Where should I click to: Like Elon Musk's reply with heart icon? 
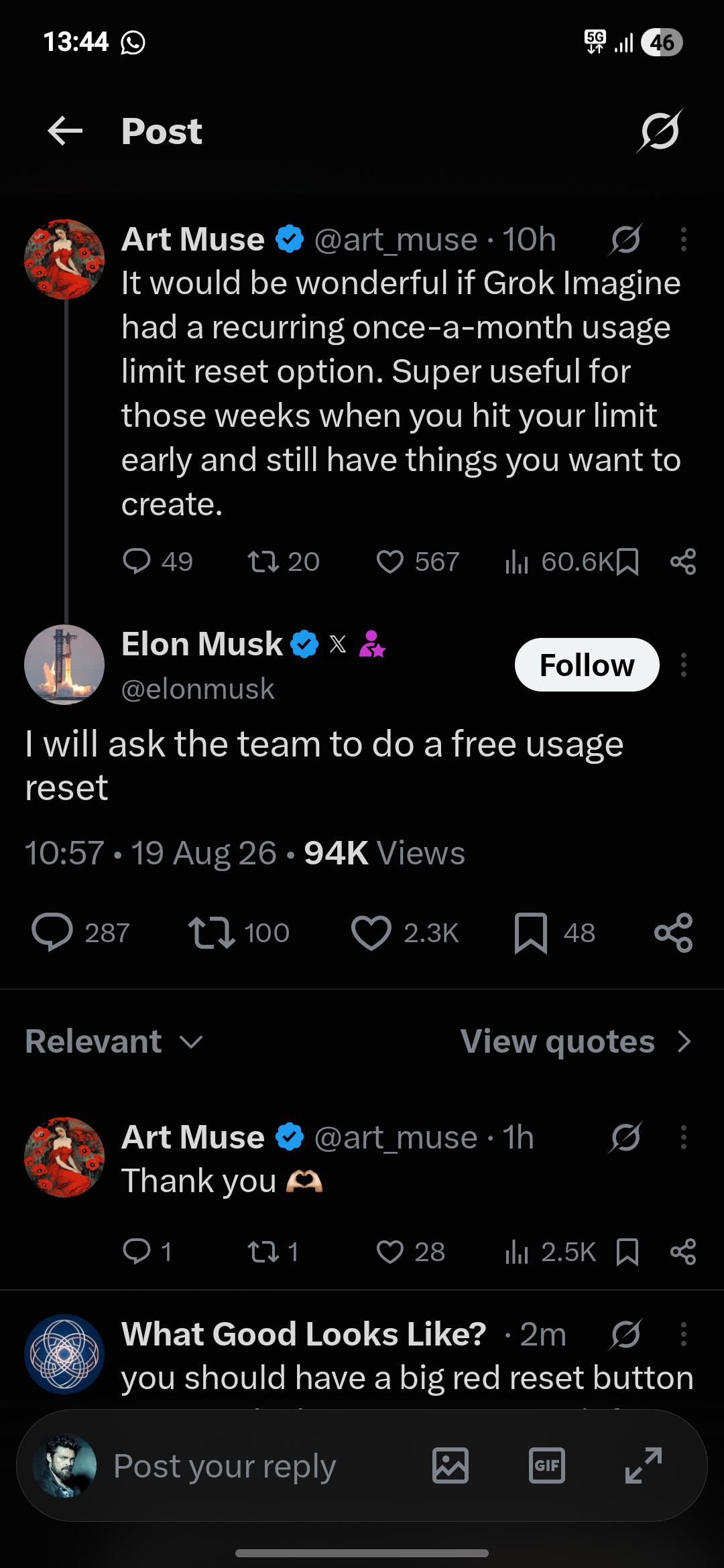pyautogui.click(x=371, y=933)
